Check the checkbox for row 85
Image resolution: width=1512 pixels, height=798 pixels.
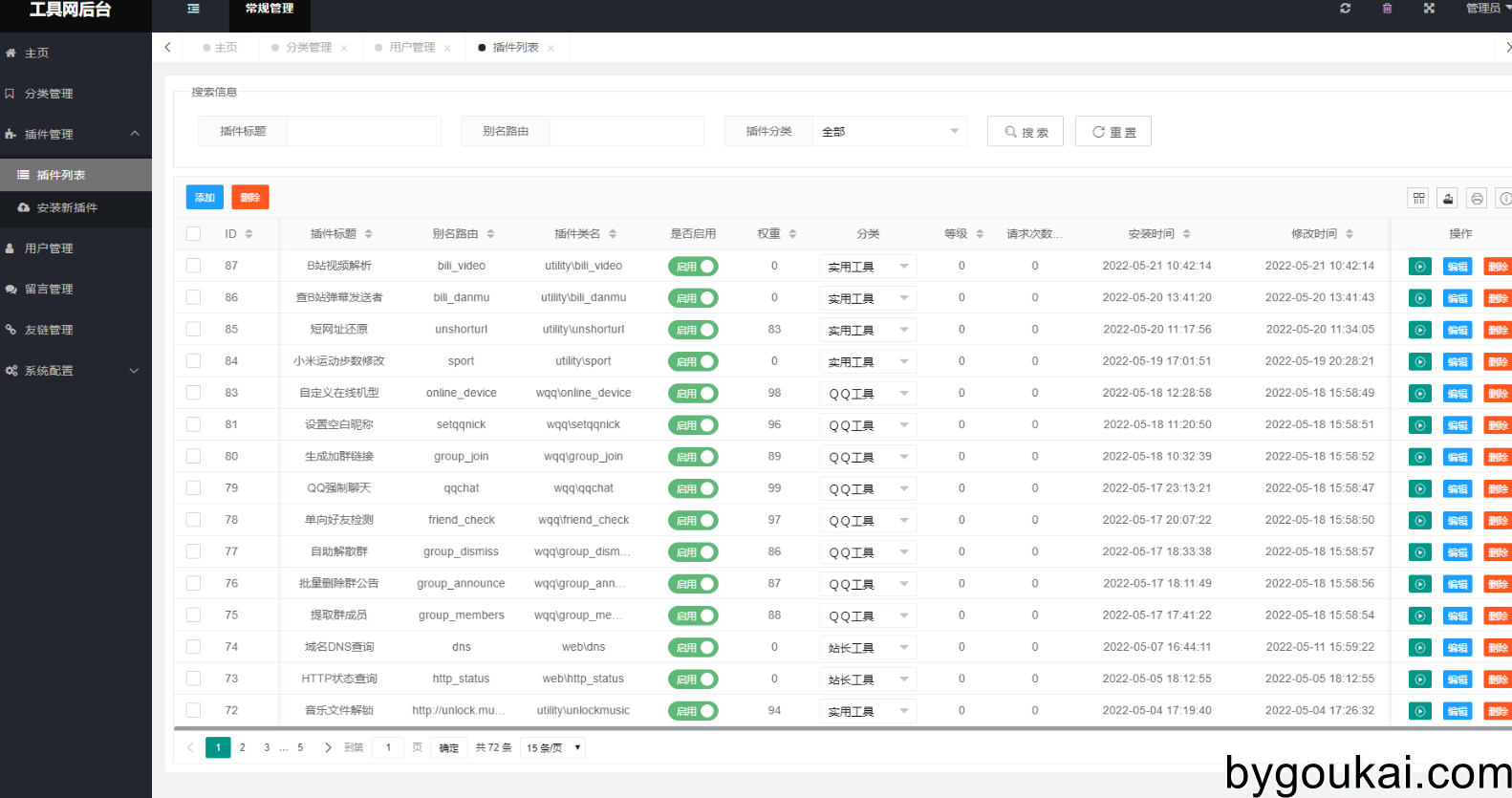click(x=193, y=329)
